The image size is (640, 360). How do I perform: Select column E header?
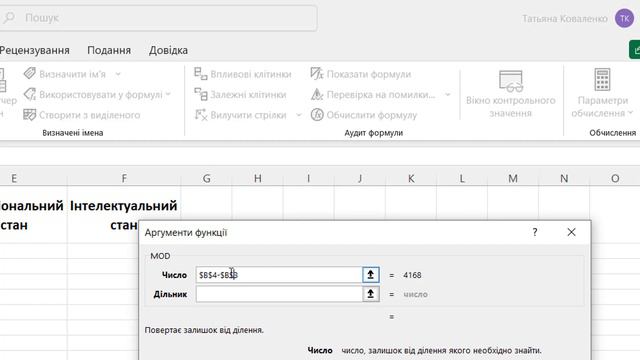[33, 178]
